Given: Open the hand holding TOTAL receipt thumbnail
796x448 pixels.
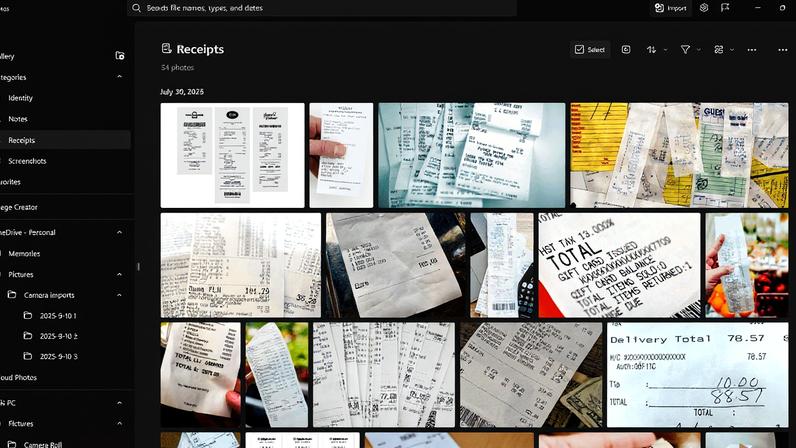Looking at the screenshot, I should [x=201, y=375].
